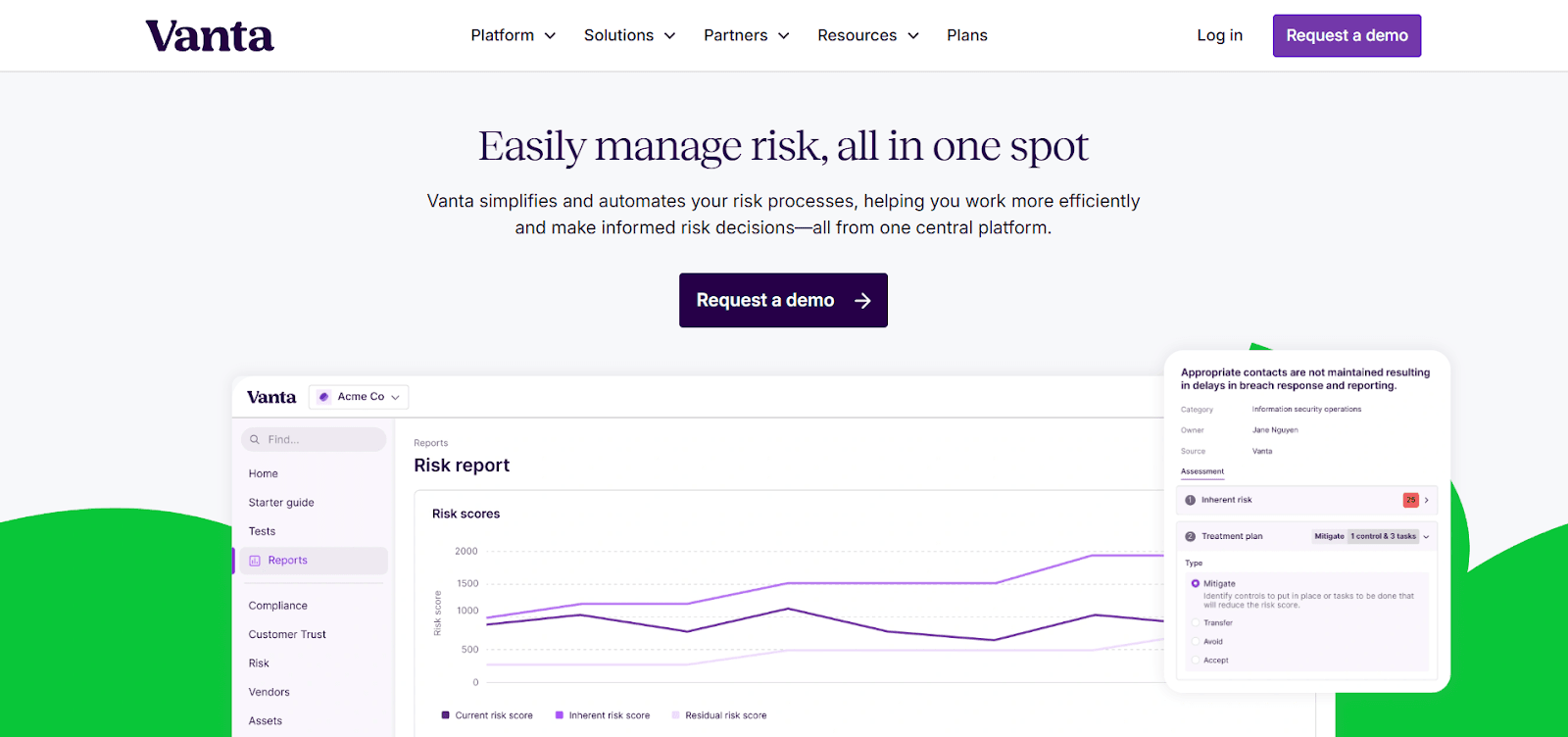Image resolution: width=1568 pixels, height=737 pixels.
Task: Open the Plans page from navigation
Action: [x=966, y=35]
